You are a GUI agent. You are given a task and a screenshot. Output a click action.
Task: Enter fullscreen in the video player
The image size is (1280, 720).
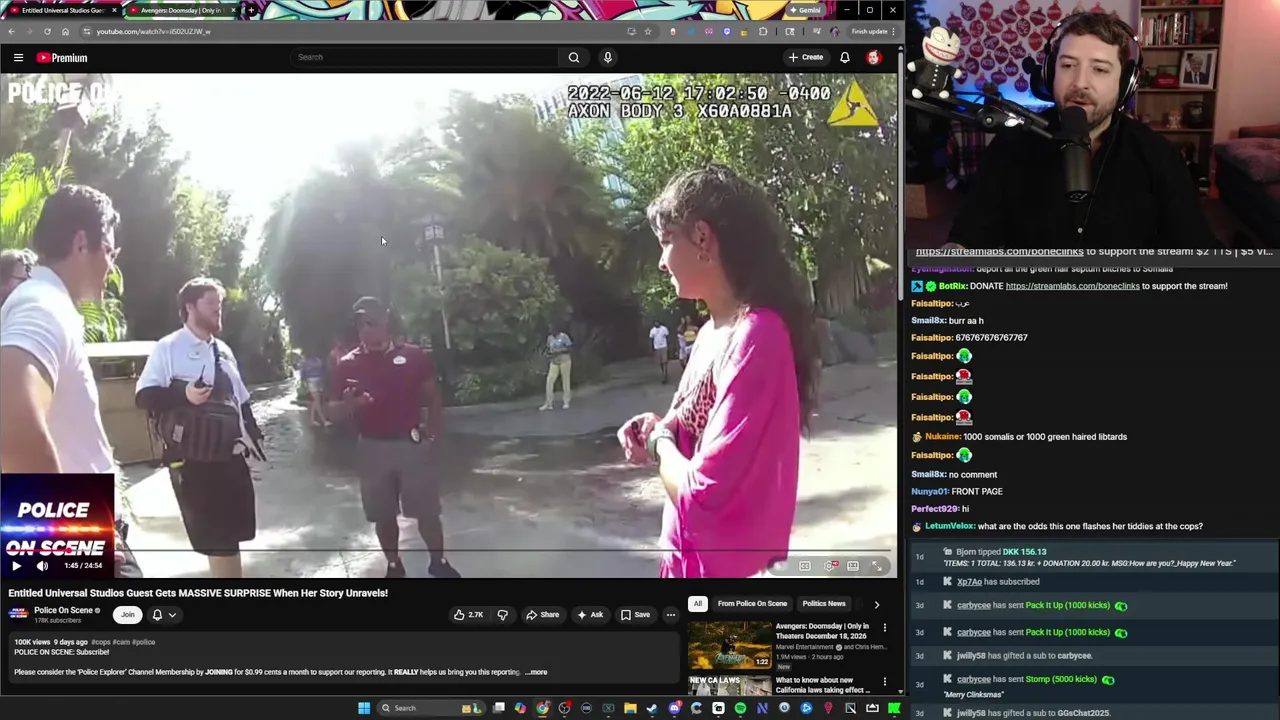(x=877, y=566)
